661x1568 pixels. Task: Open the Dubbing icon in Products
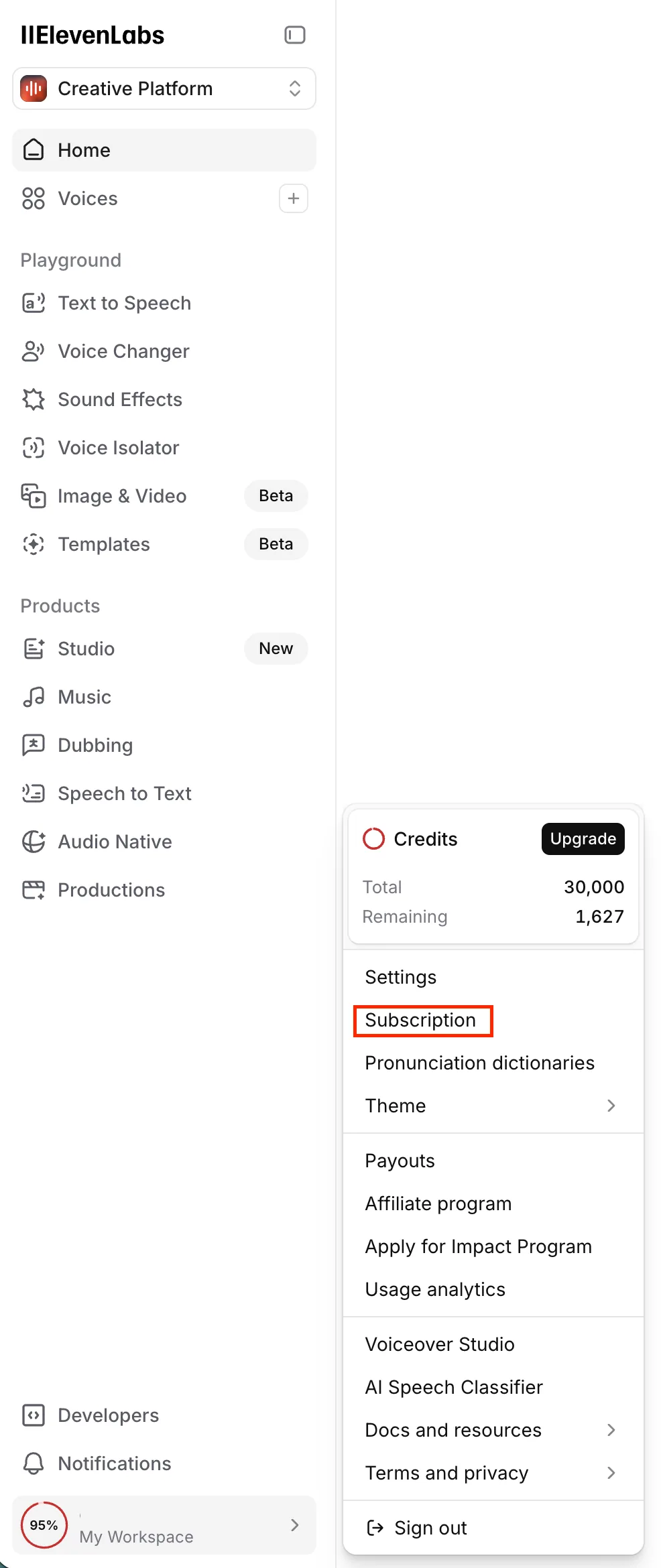(x=34, y=745)
